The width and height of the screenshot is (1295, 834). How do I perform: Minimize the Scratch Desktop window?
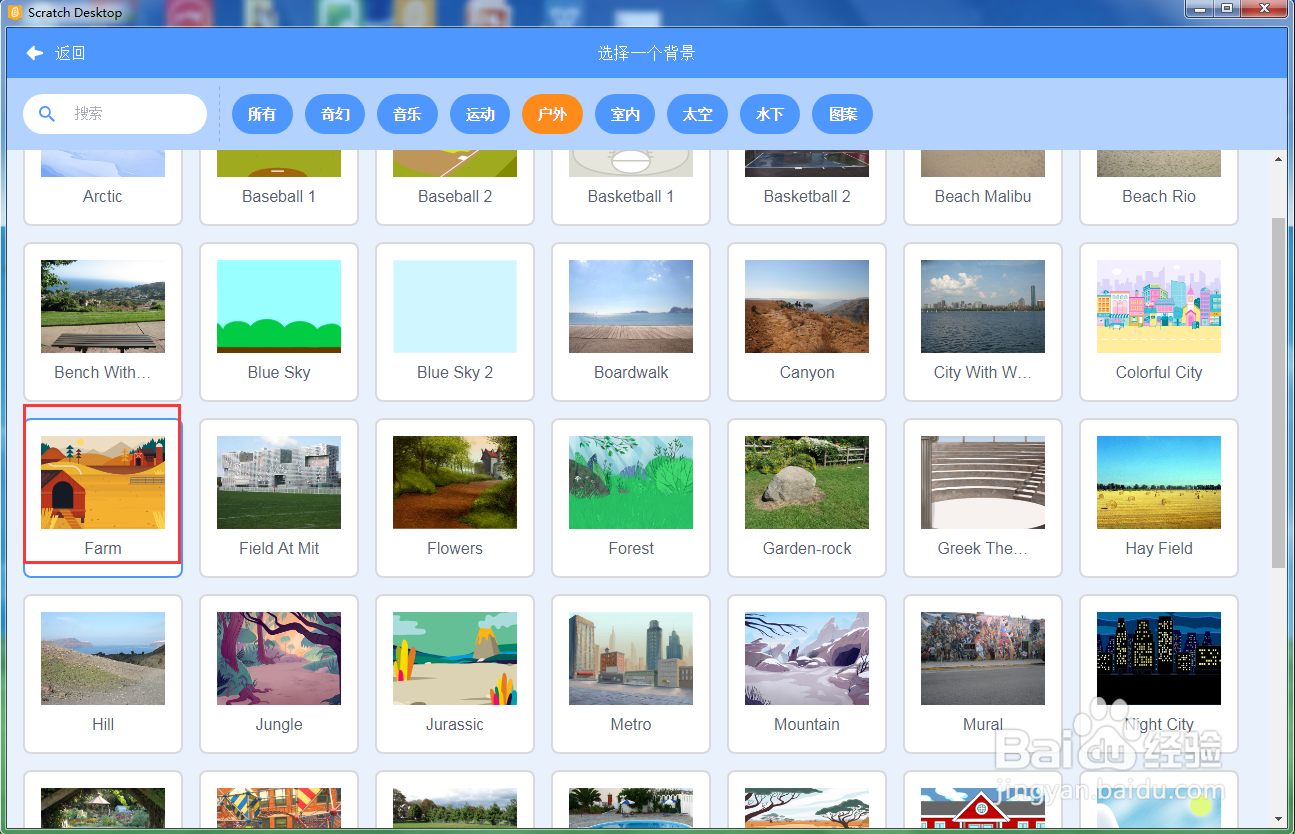[x=1201, y=8]
